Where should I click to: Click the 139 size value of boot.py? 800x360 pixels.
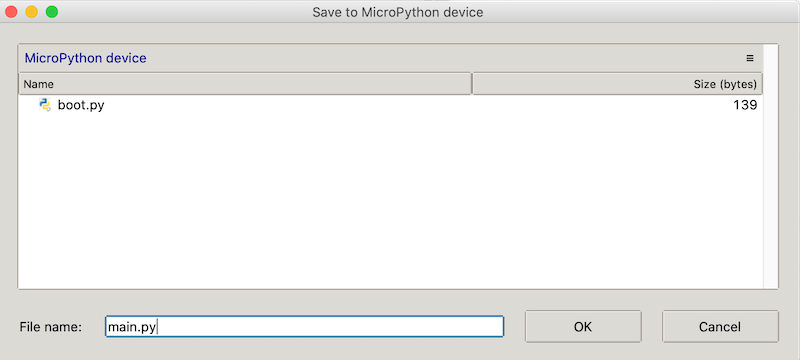(x=745, y=106)
